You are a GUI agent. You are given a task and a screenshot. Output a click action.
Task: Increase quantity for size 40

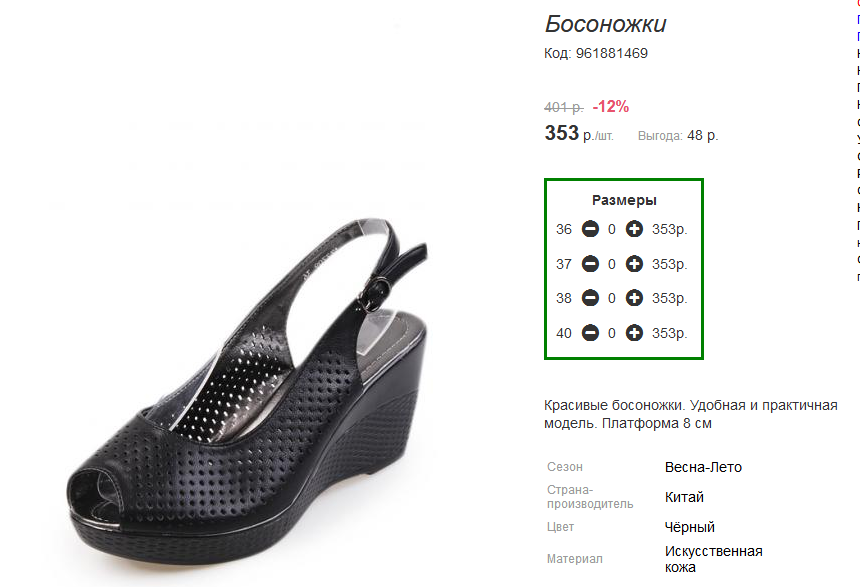coord(634,332)
